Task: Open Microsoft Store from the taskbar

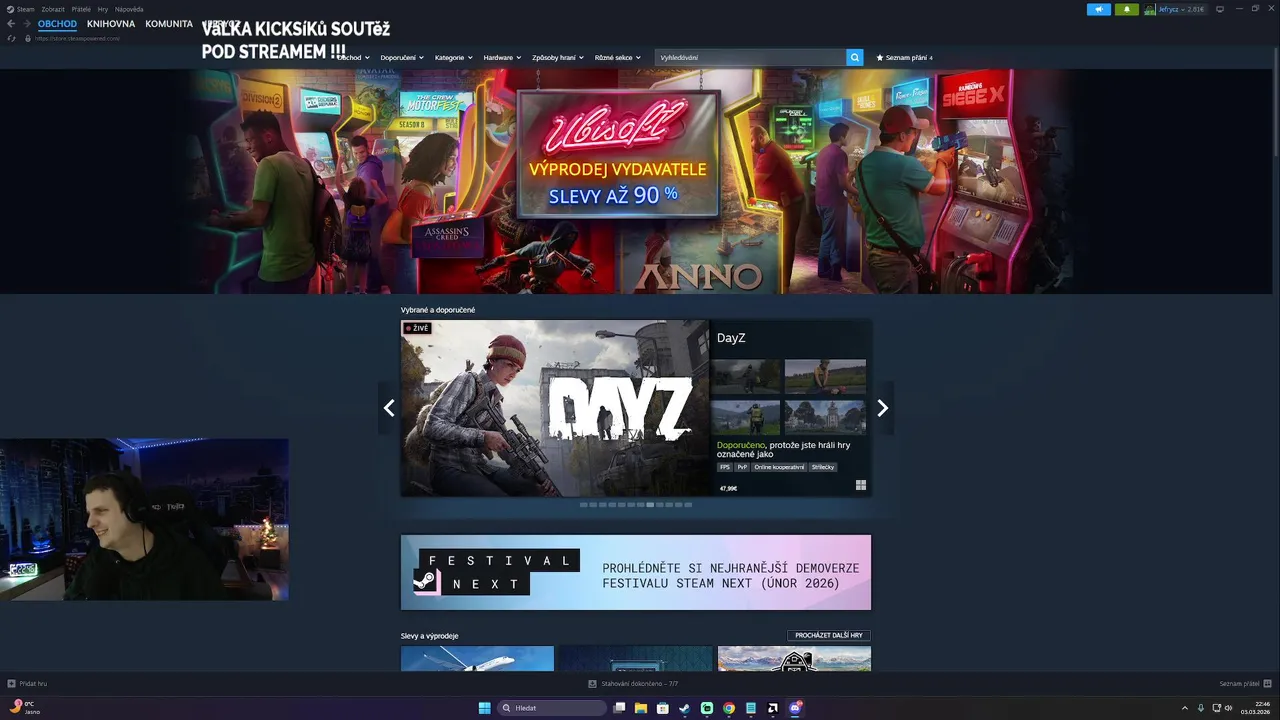Action: tap(663, 708)
